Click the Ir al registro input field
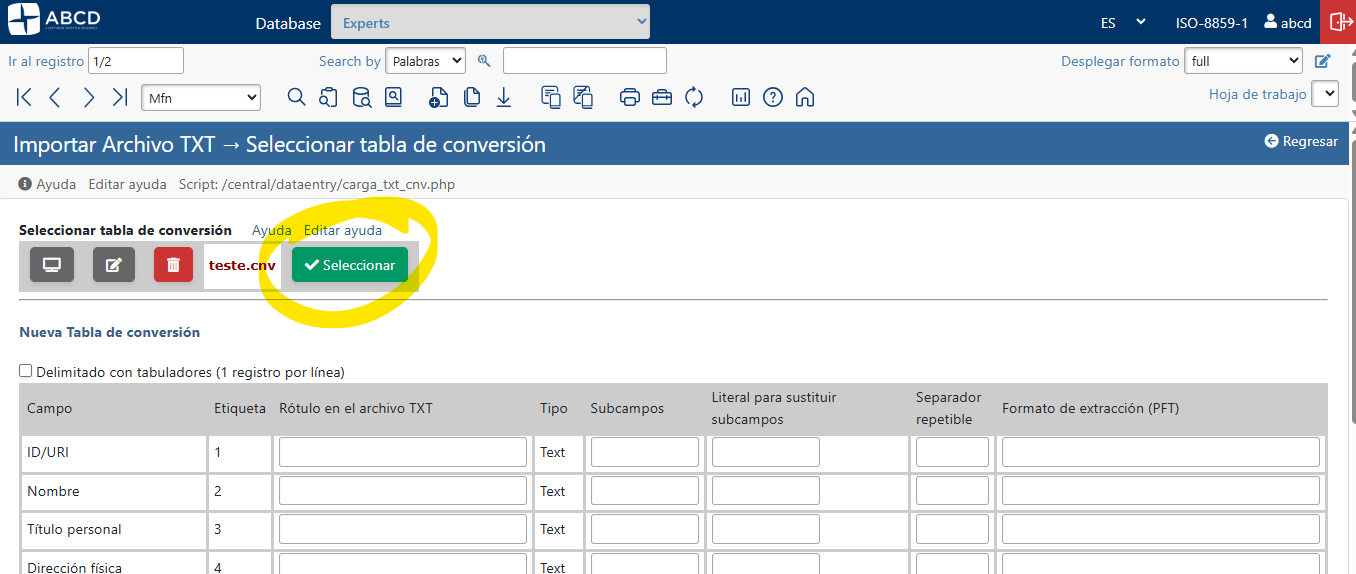The width and height of the screenshot is (1356, 574). [x=136, y=61]
